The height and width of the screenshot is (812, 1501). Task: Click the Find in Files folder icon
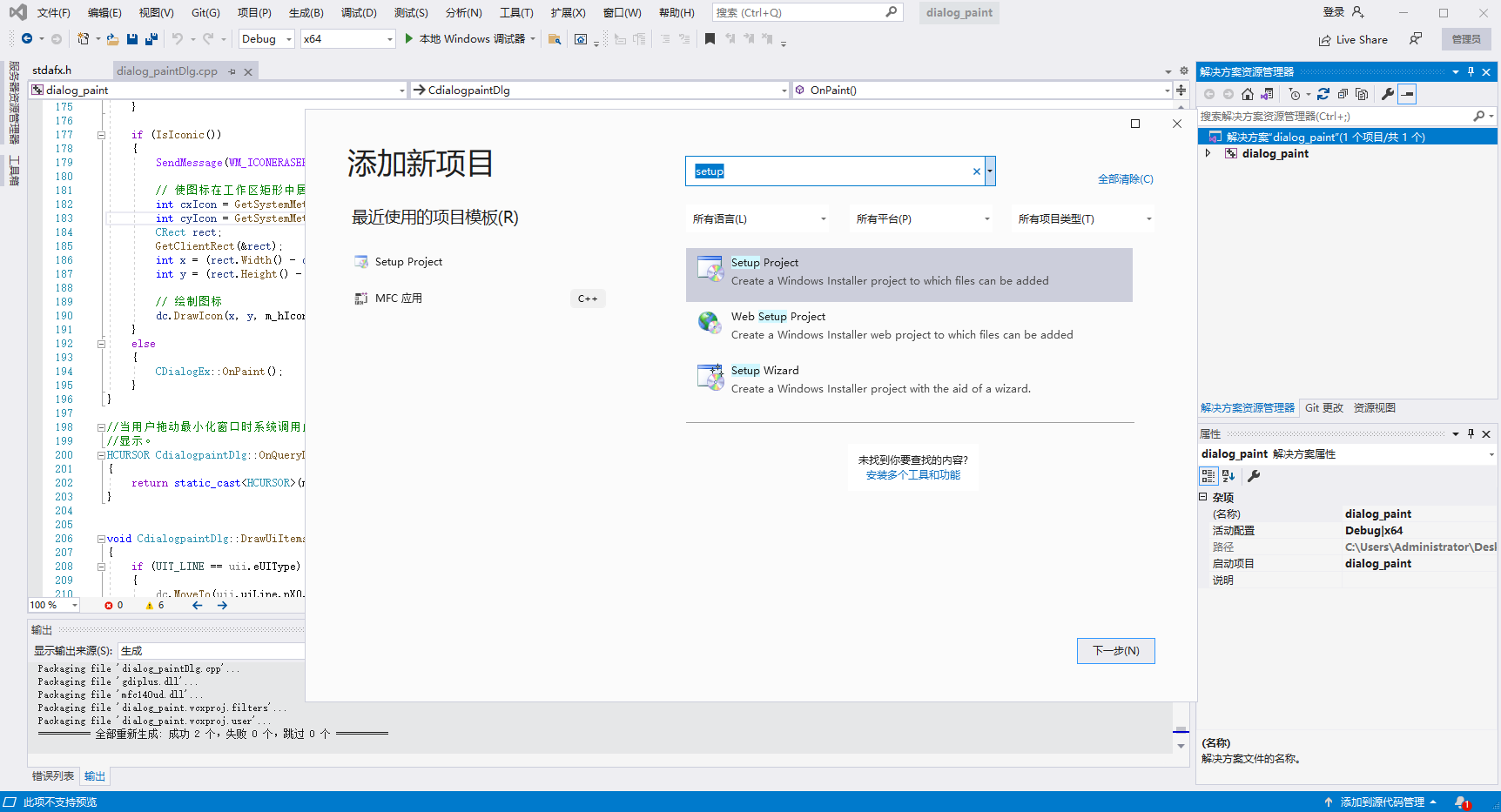(555, 39)
